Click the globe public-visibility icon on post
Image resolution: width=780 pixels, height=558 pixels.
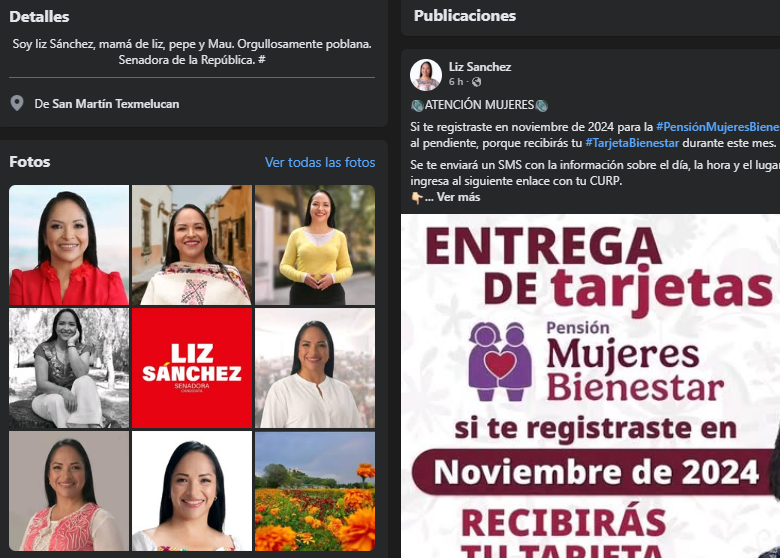(477, 82)
